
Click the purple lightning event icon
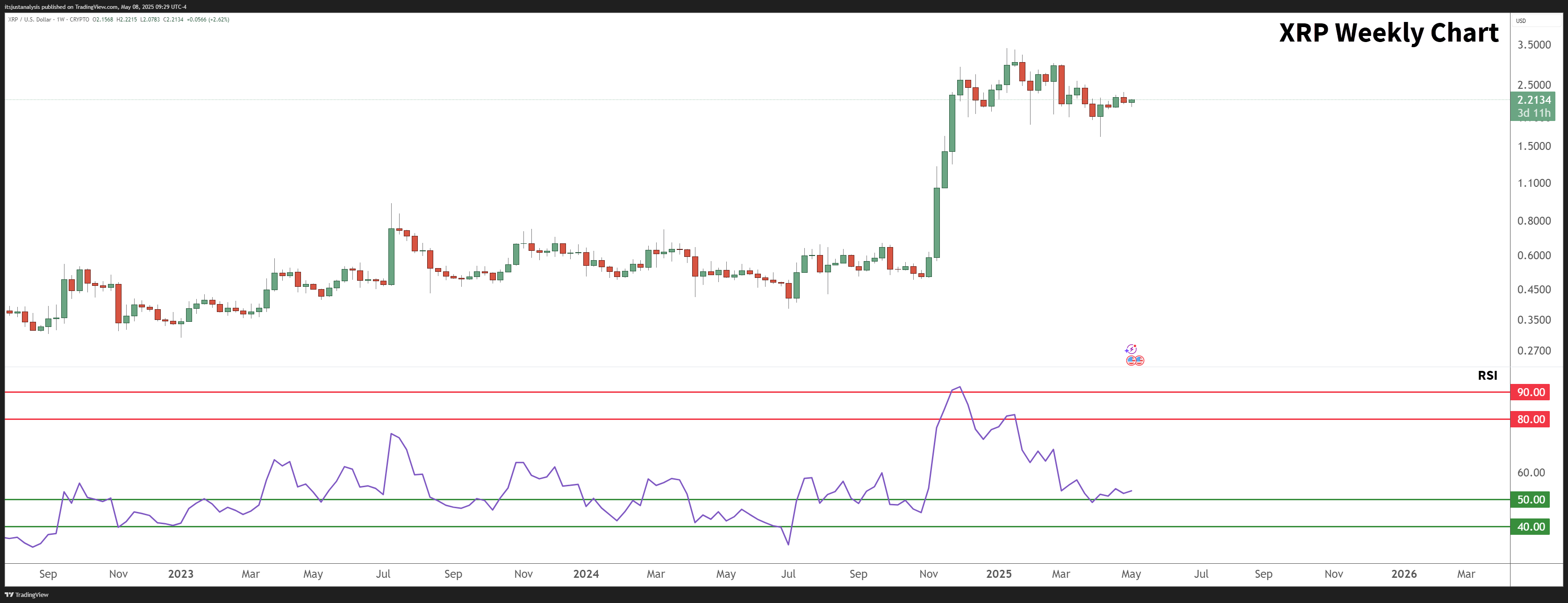1131,349
